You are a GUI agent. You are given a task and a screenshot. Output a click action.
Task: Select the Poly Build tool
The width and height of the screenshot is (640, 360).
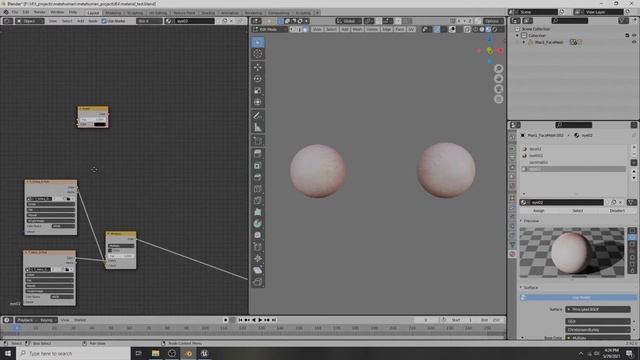point(258,212)
